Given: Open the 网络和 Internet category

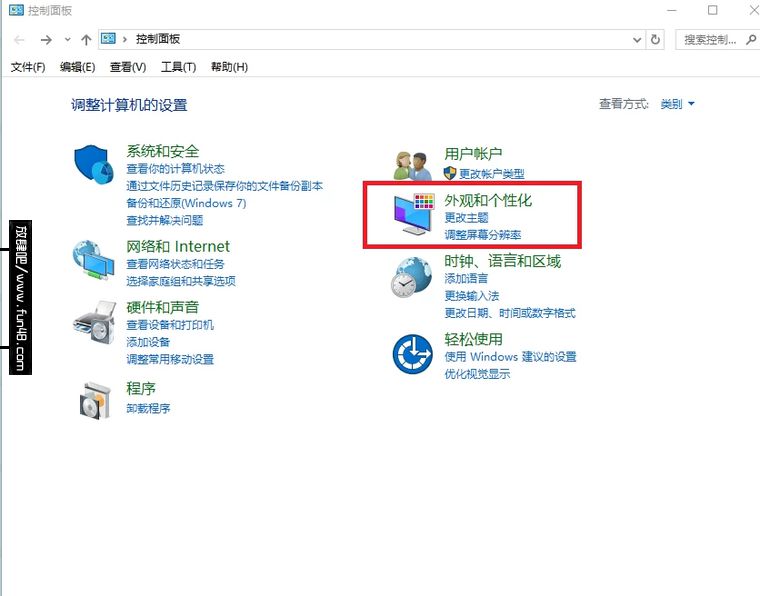Looking at the screenshot, I should pos(178,246).
